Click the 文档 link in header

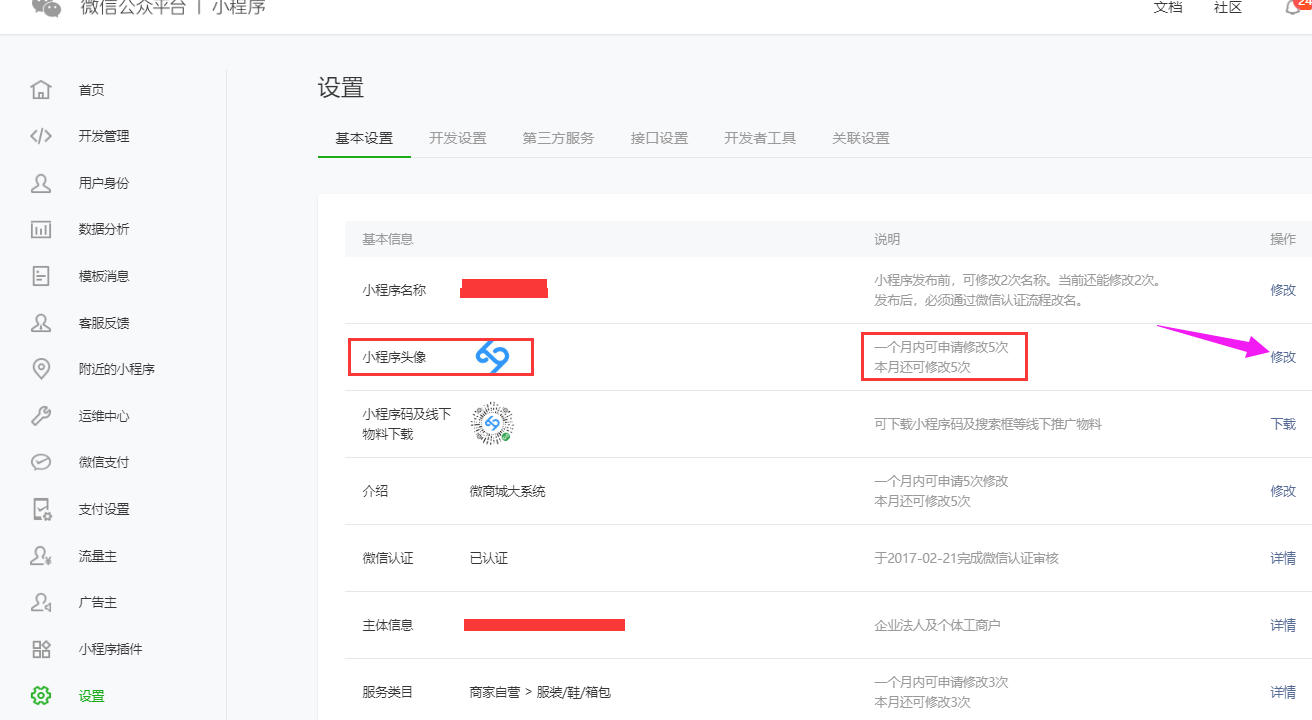[x=1167, y=8]
